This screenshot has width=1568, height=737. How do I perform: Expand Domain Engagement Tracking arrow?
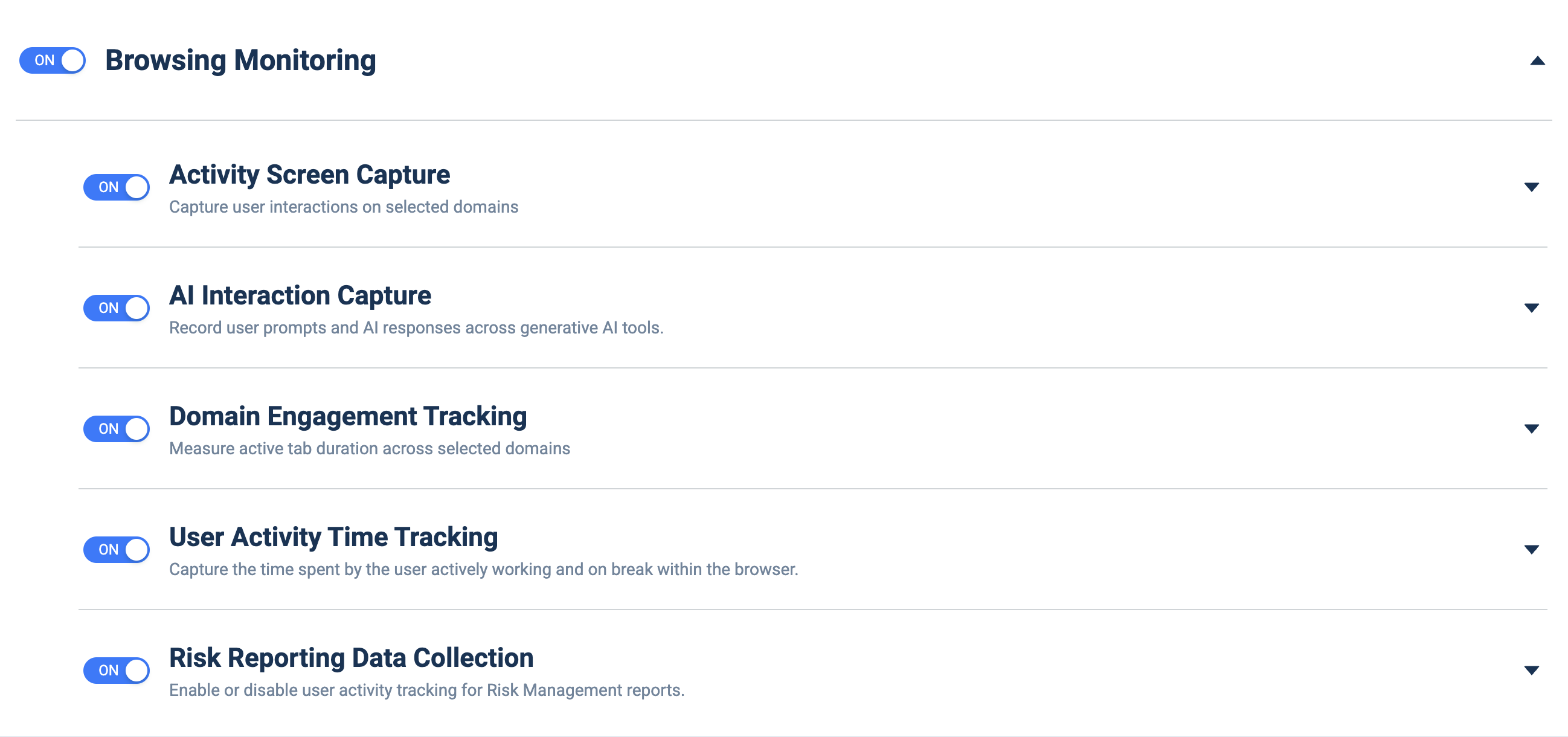1532,428
